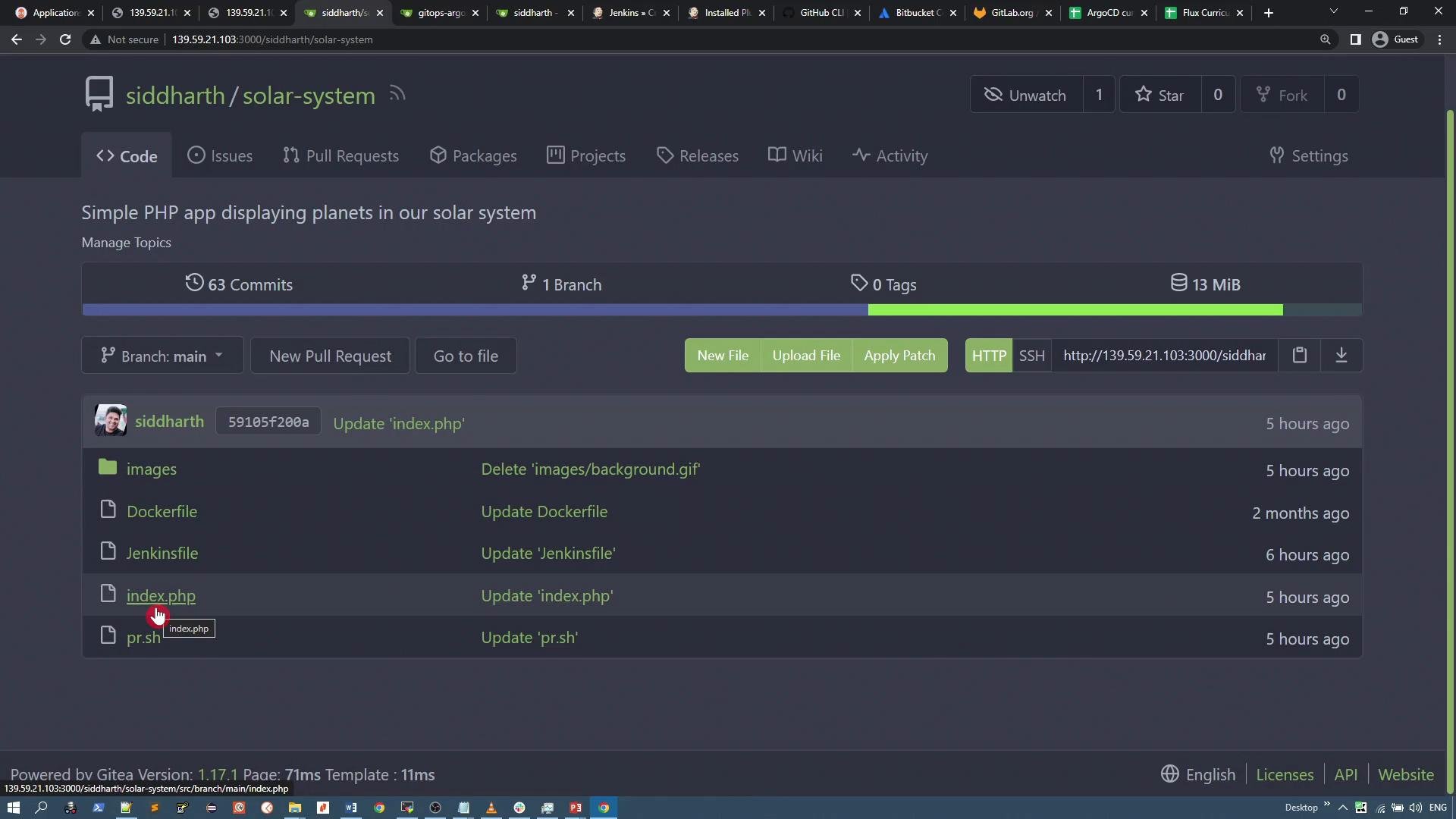
Task: Open the Packages tab
Action: pos(473,155)
